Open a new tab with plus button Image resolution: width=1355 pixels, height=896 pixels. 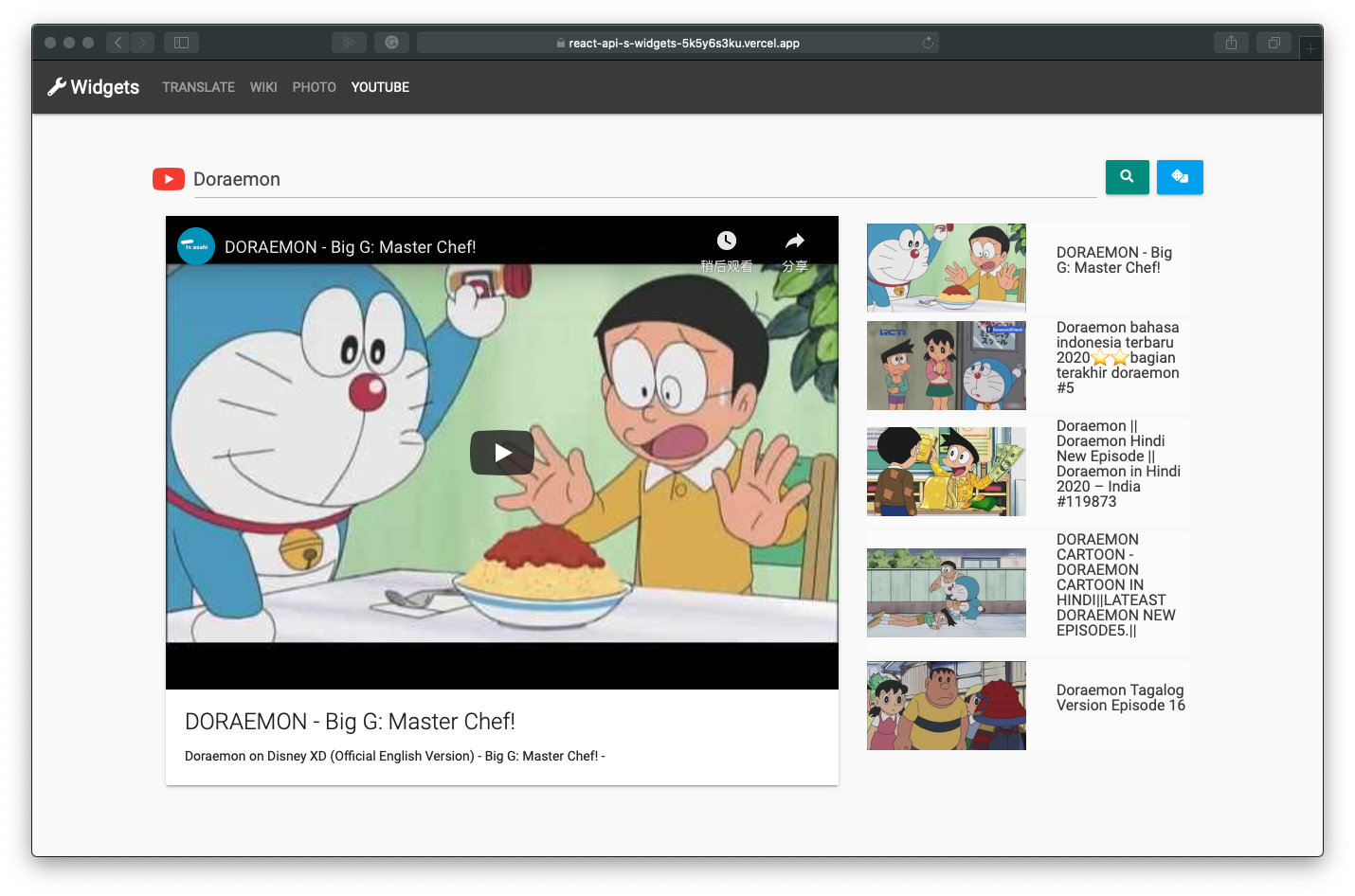(x=1310, y=47)
